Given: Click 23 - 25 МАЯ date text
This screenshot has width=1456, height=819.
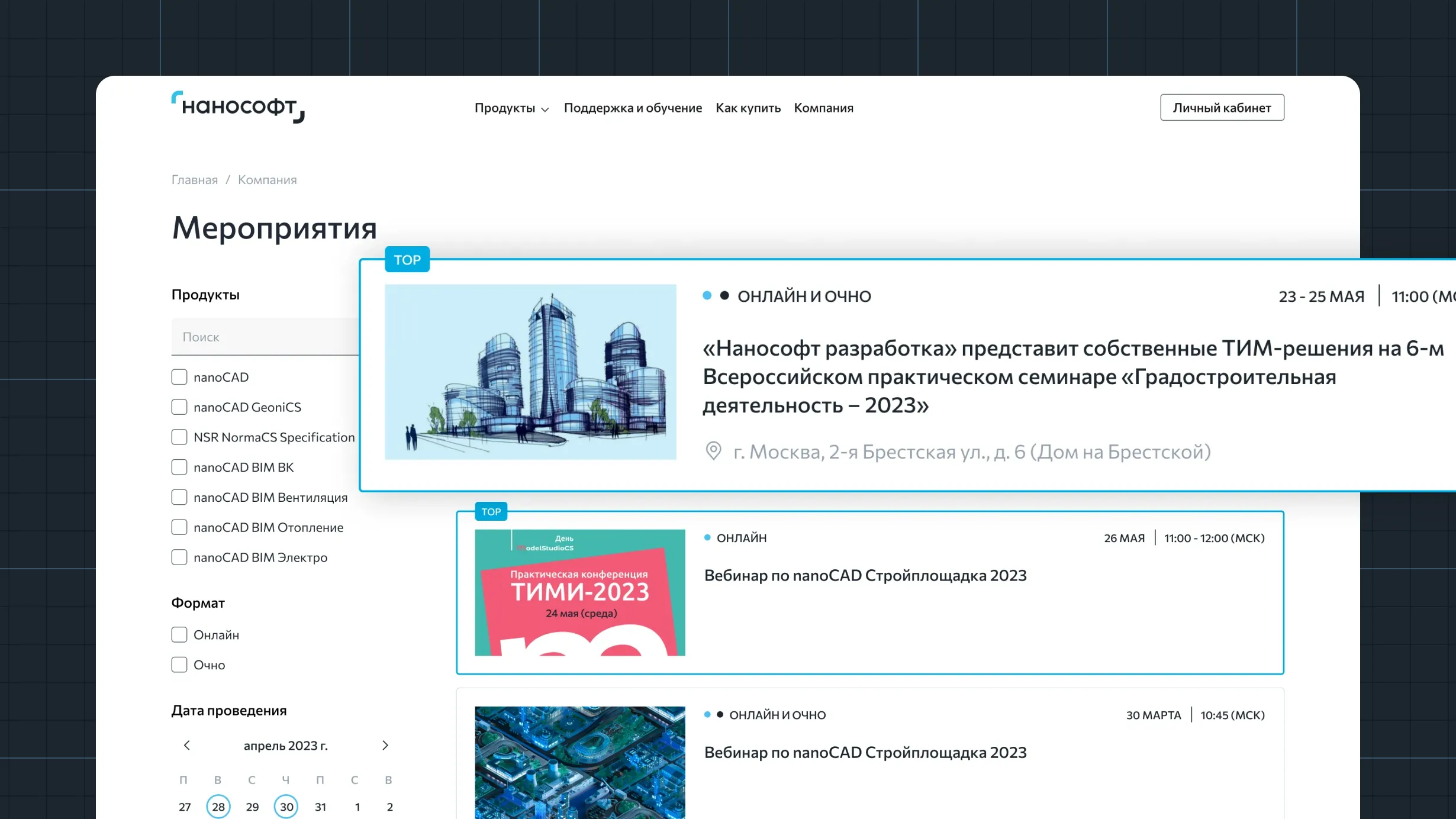Looking at the screenshot, I should click(x=1322, y=296).
